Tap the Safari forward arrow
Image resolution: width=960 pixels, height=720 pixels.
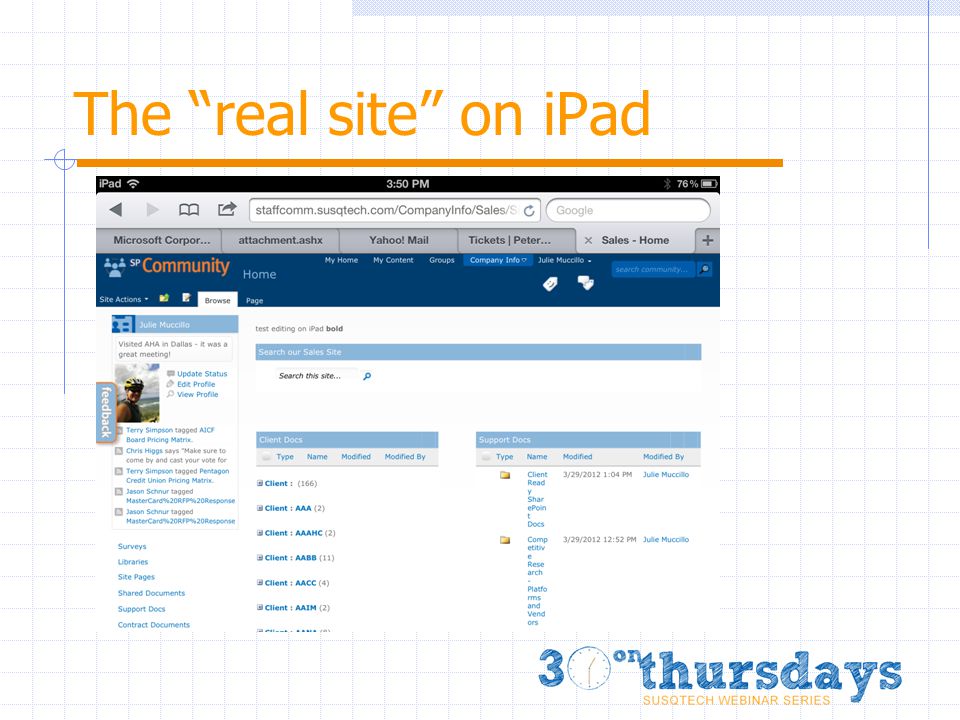(152, 210)
